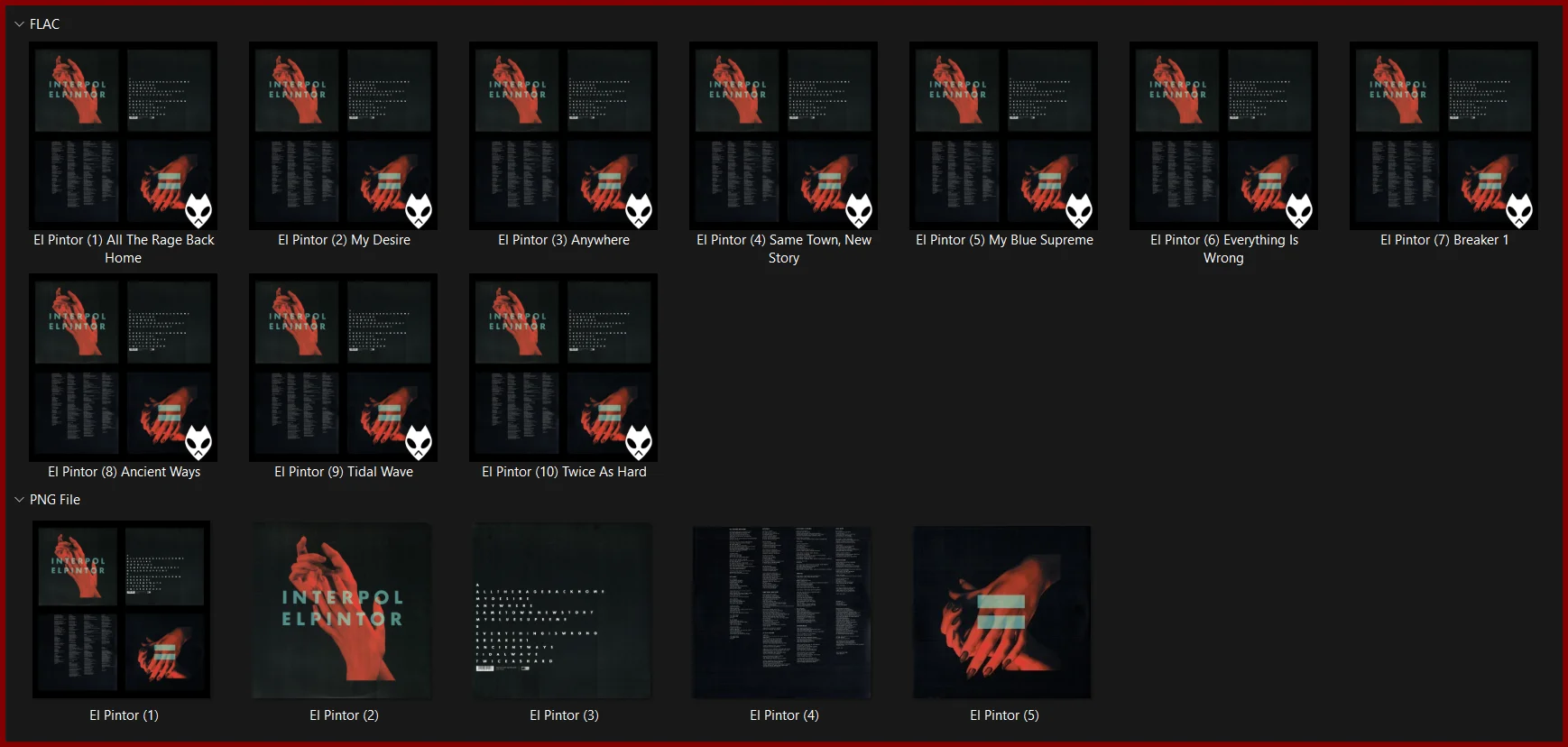1568x747 pixels.
Task: Click PNG filename label 'El Pintor (1)'
Action: pyautogui.click(x=124, y=715)
